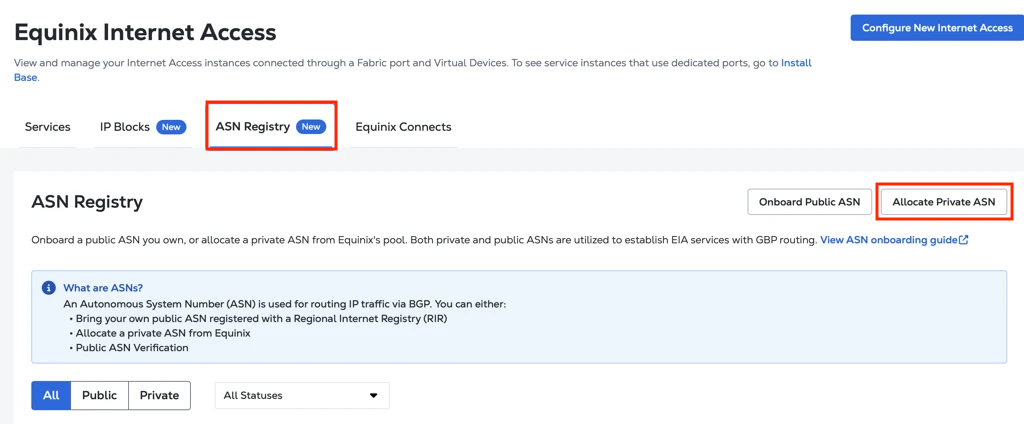Click the What are ASNs? heading
This screenshot has height=424, width=1024.
(103, 288)
